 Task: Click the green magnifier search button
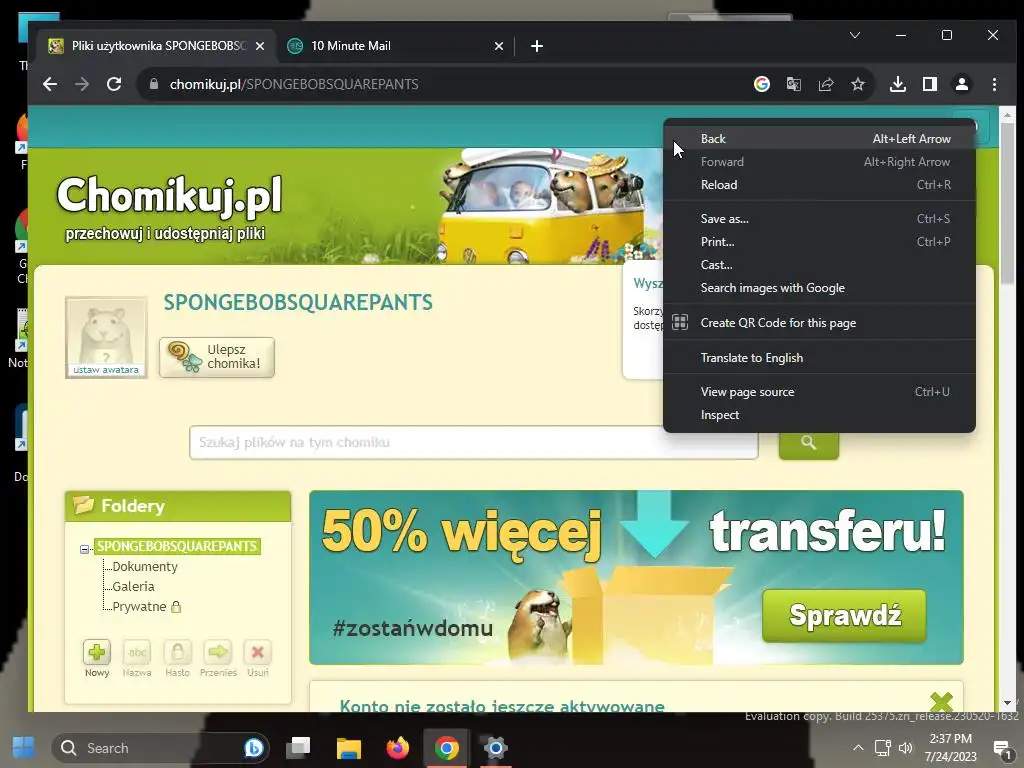pyautogui.click(x=808, y=443)
